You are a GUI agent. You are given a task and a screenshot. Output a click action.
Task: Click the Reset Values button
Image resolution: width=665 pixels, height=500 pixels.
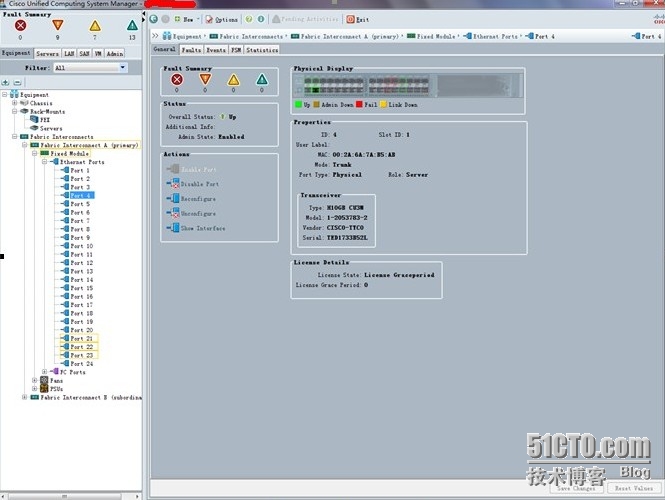tap(634, 488)
